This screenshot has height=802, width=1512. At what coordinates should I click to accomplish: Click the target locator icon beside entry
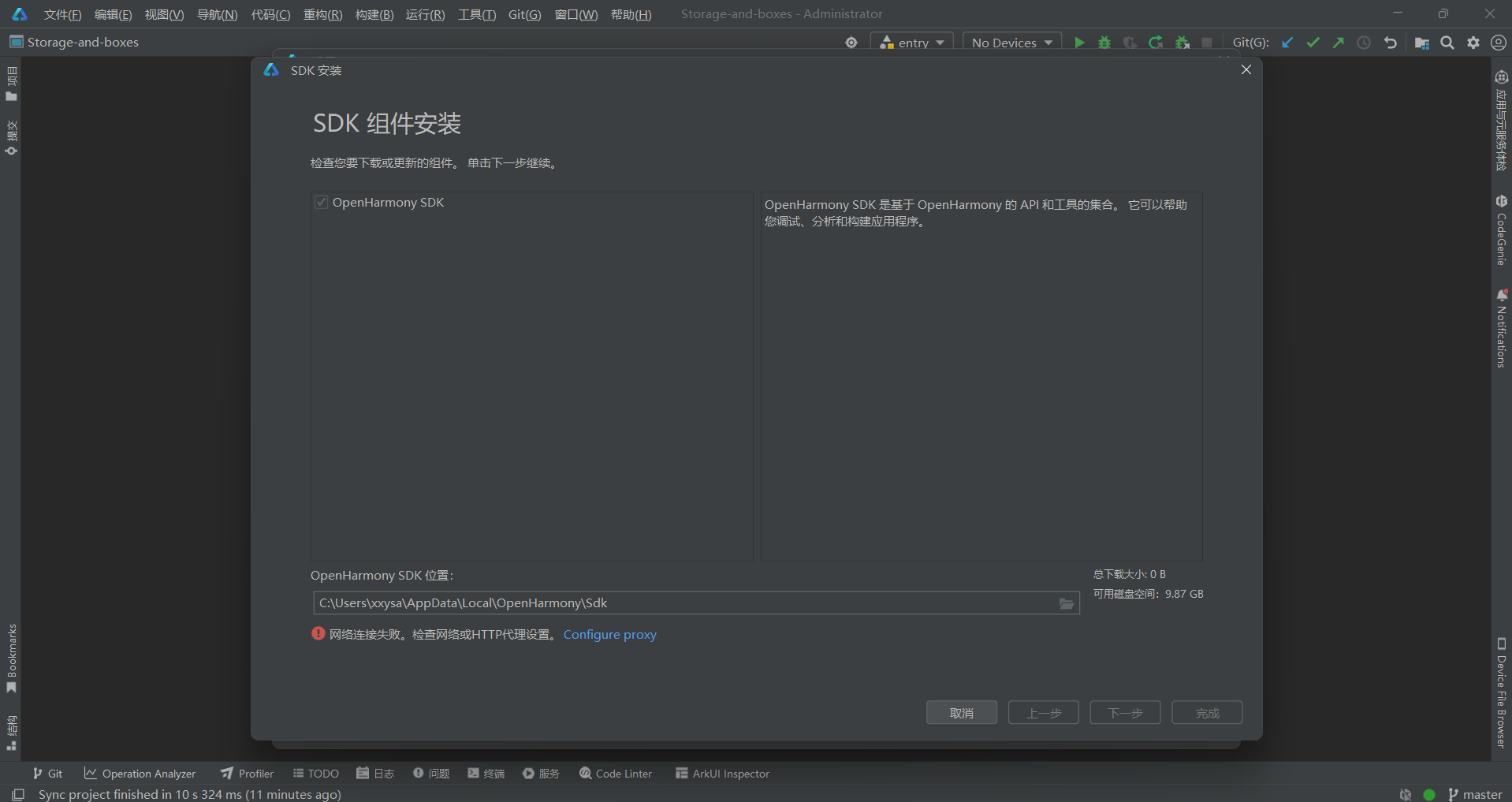click(851, 43)
